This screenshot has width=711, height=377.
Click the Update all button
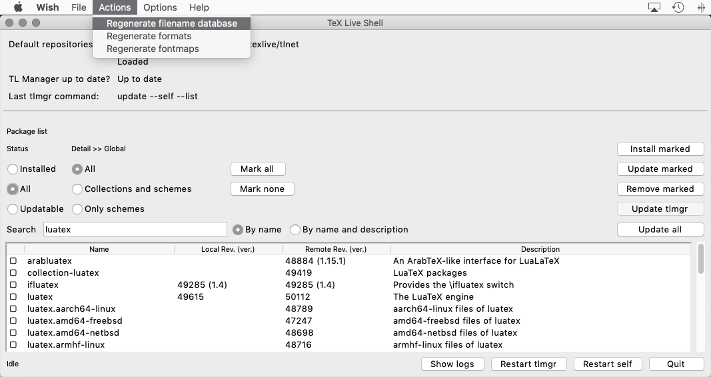click(660, 230)
